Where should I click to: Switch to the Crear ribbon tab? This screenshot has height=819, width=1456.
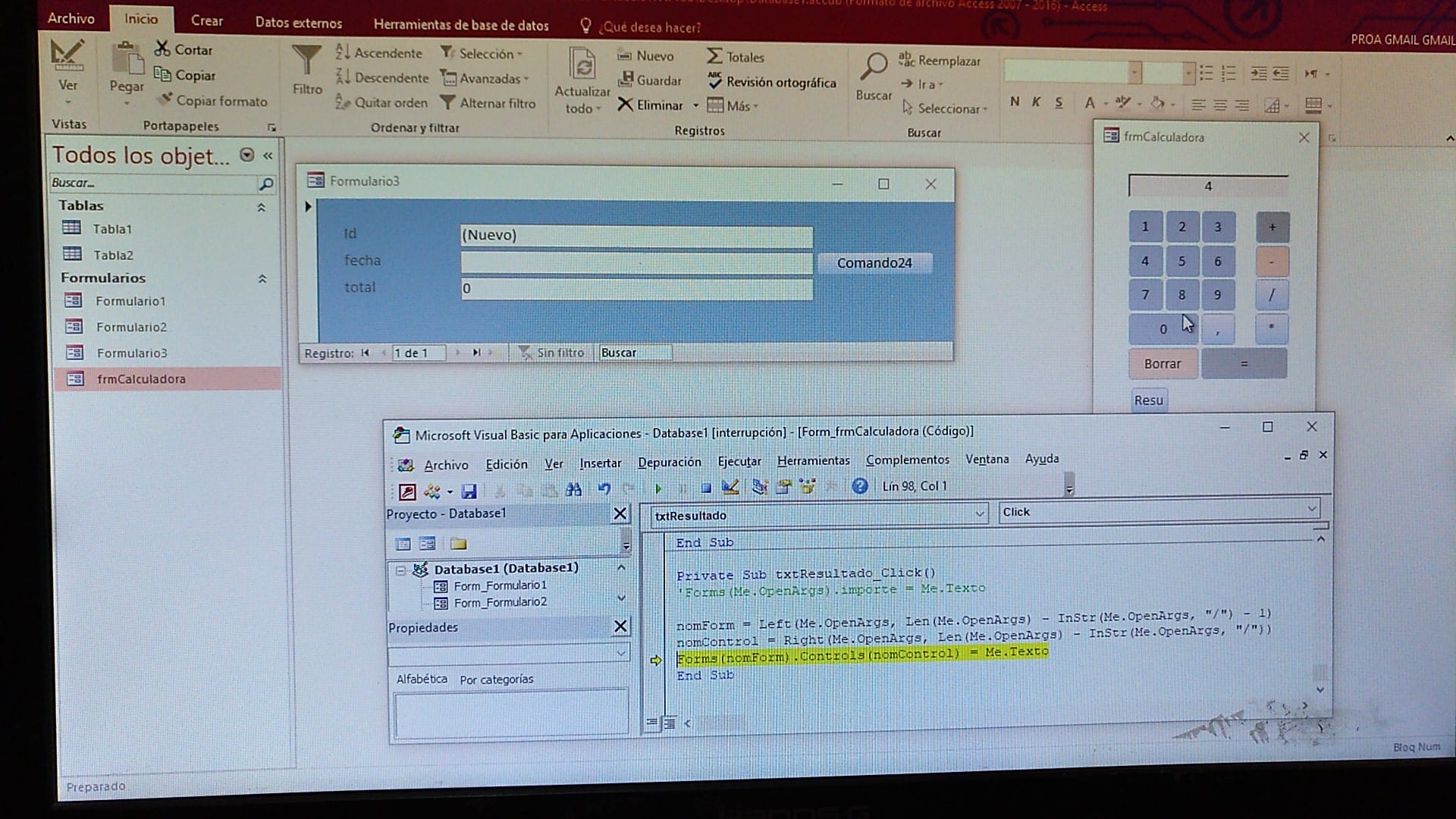coord(206,20)
